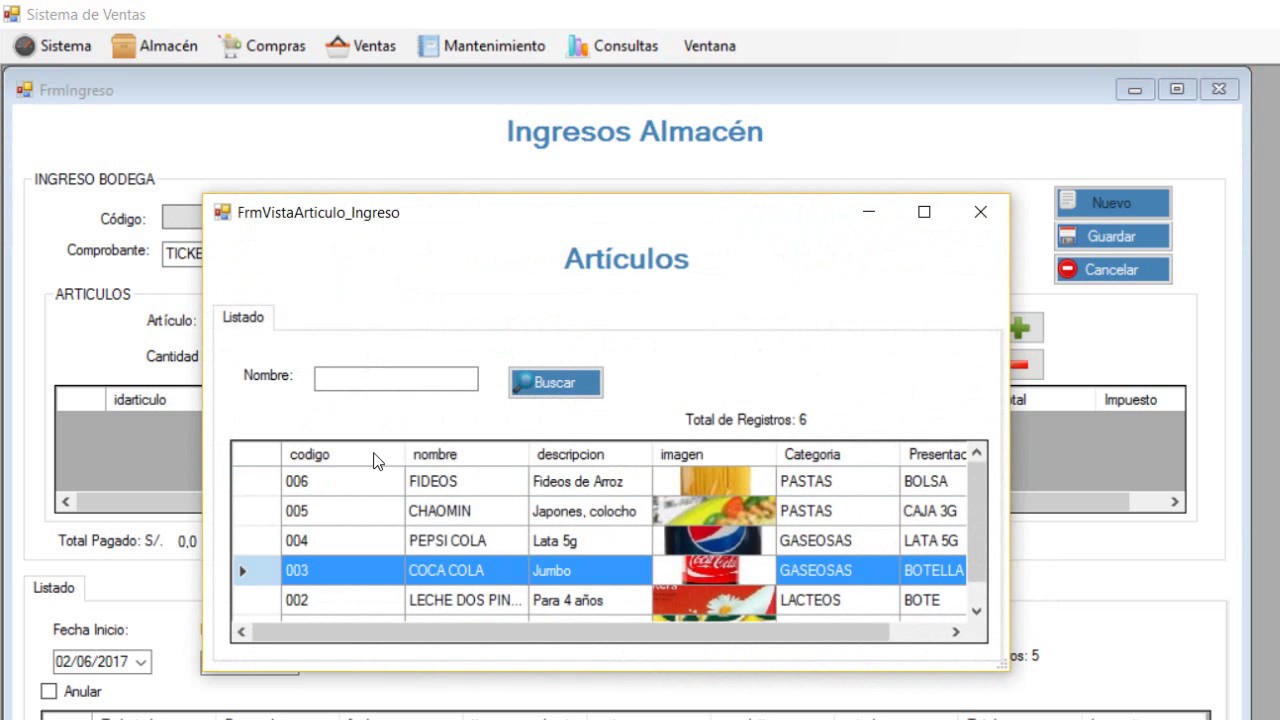Open the Sistema menu
1280x720 pixels.
(x=52, y=46)
